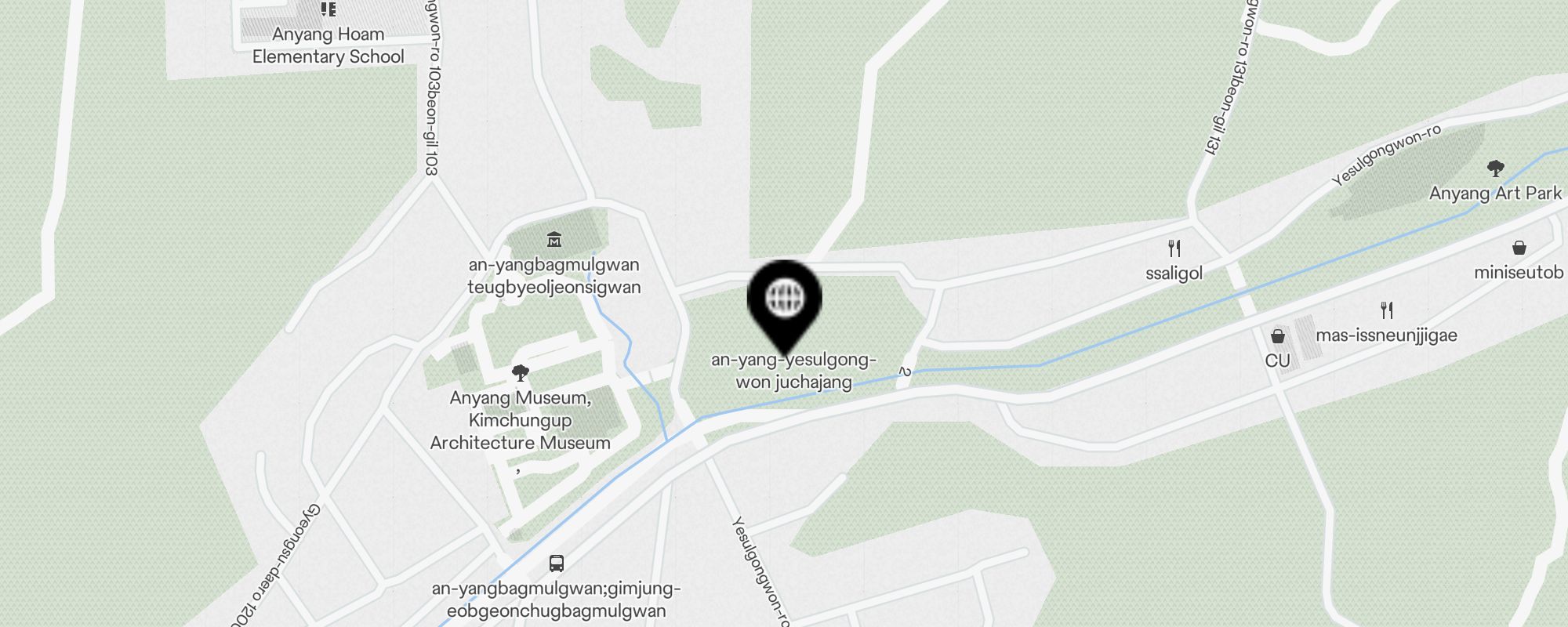
Task: Click the Yesulgongwon-ro road label near Art Park
Action: (1386, 155)
